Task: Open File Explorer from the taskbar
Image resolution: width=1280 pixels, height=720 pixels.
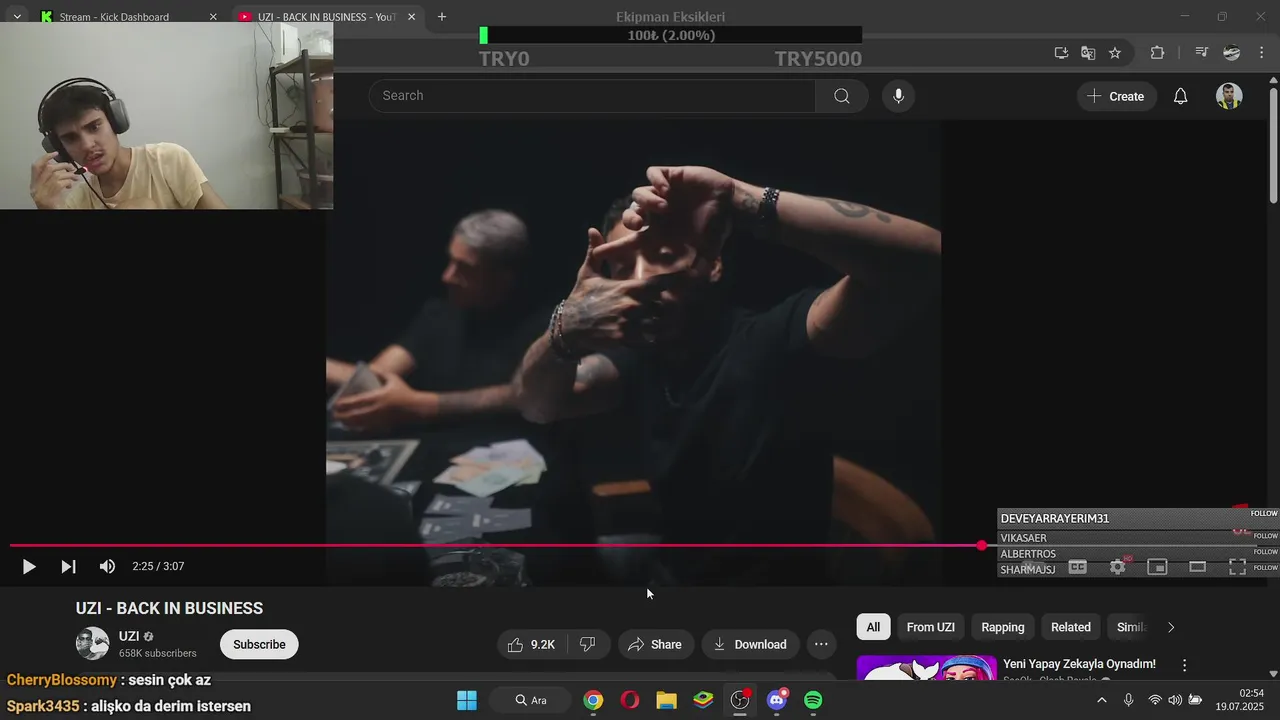Action: (x=667, y=700)
